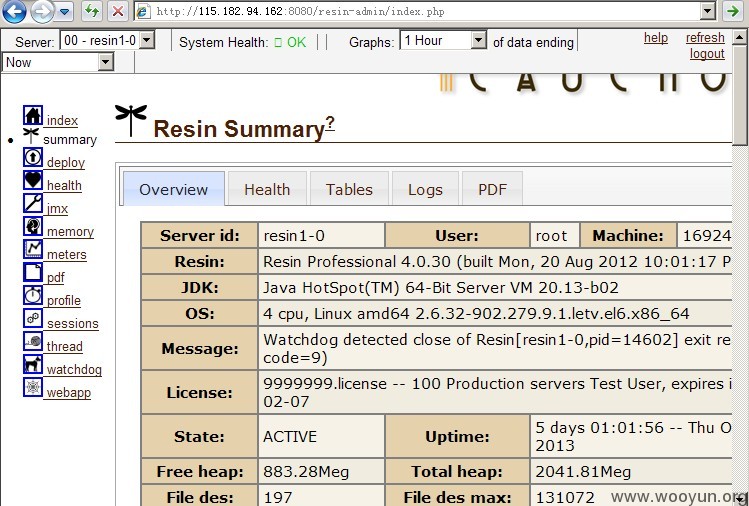Click the house index icon
This screenshot has width=749, height=506.
click(x=33, y=115)
